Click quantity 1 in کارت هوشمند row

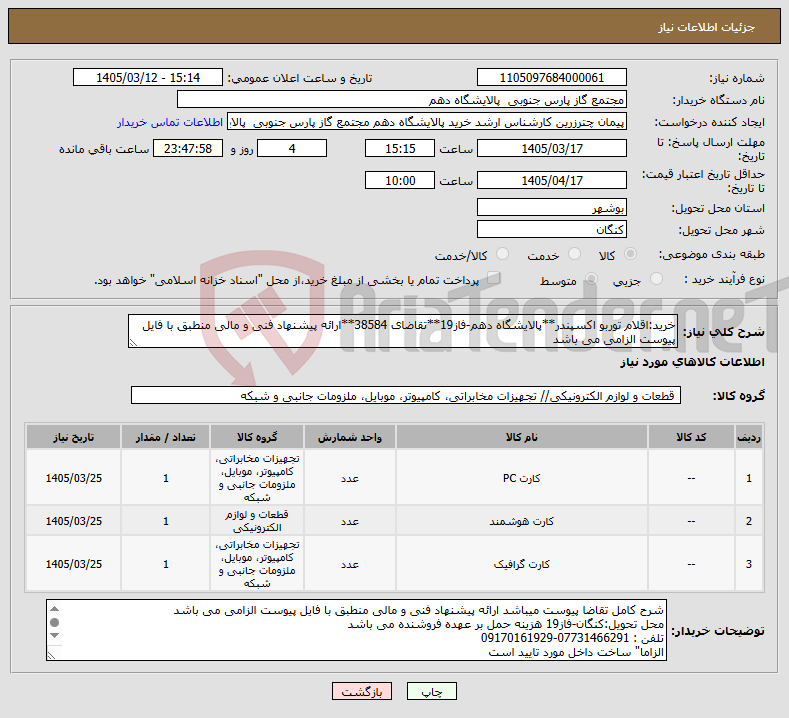166,521
